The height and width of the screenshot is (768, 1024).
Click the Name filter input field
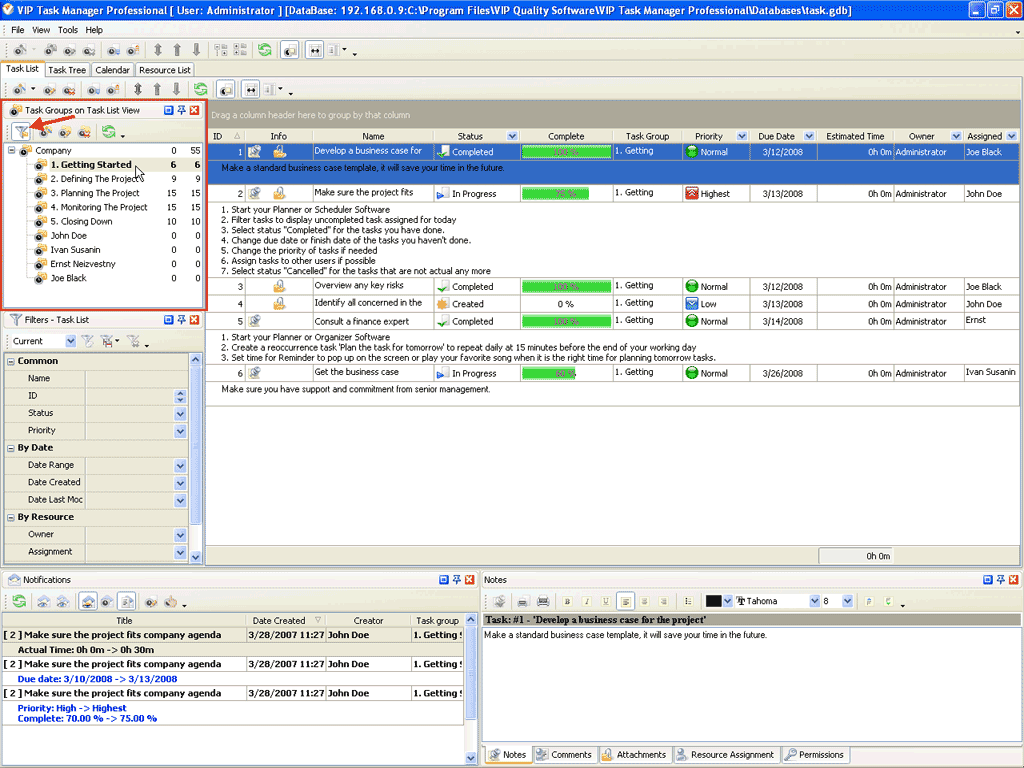click(136, 378)
